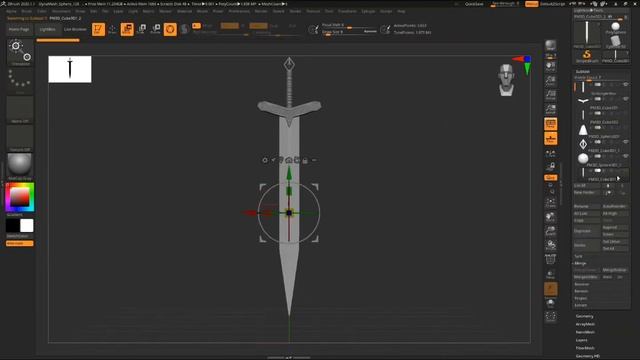
Task: Switch to the LightBox tab
Action: point(47,29)
